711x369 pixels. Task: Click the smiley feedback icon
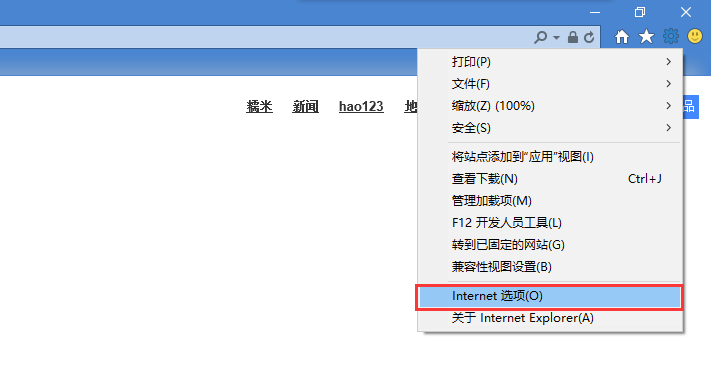(695, 36)
